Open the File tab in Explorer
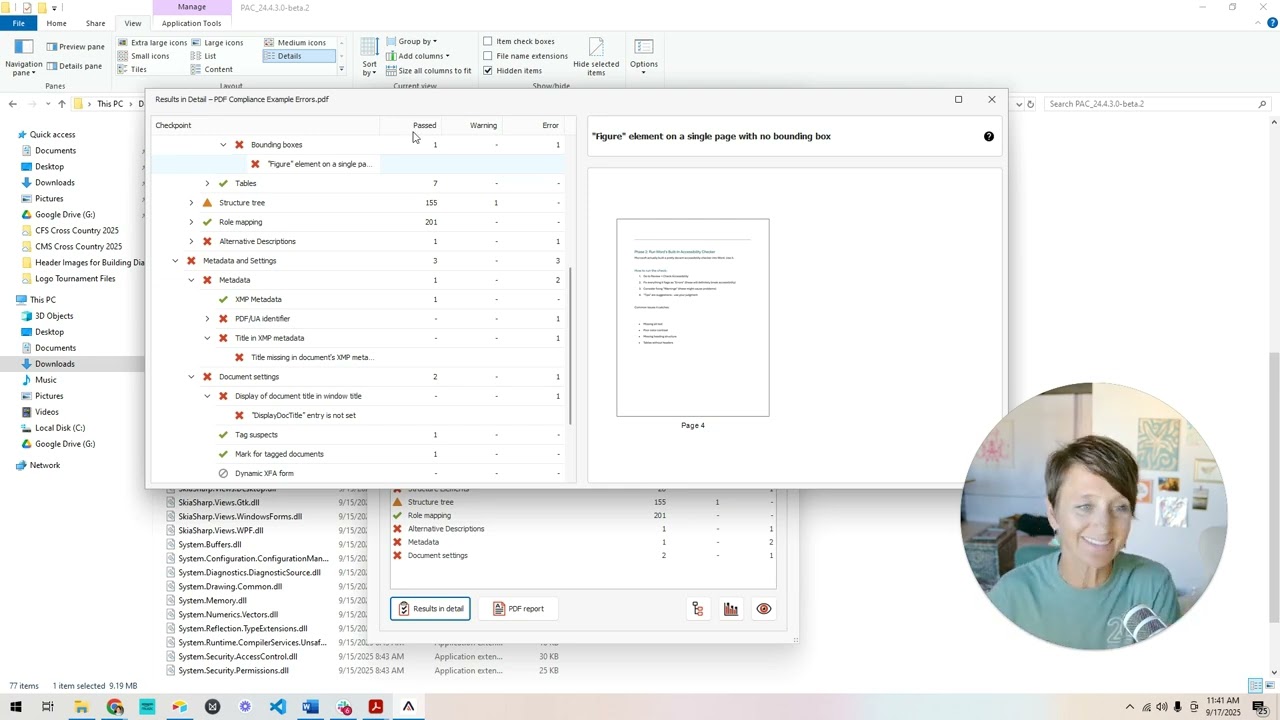 (18, 23)
